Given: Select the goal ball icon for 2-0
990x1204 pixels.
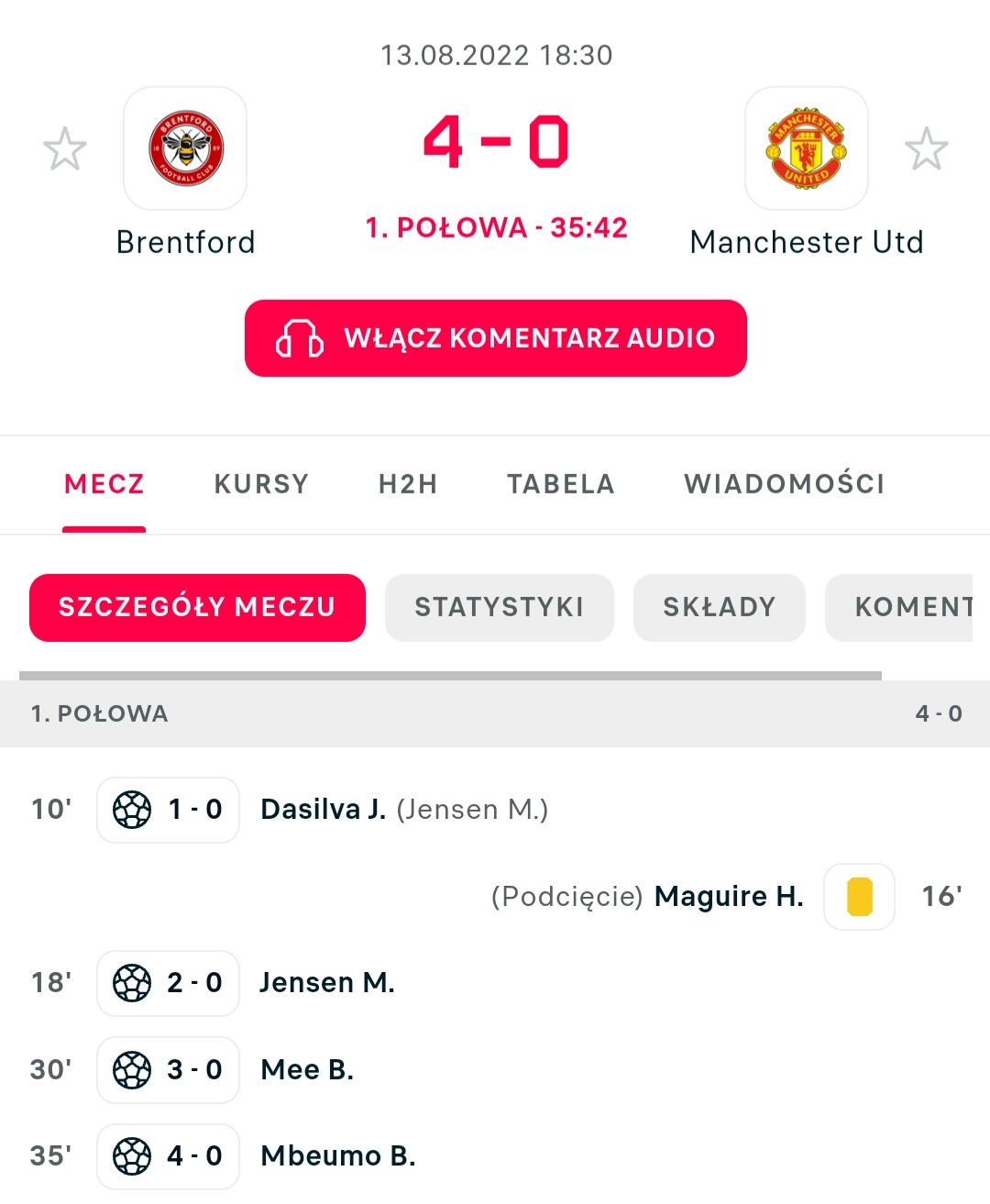Looking at the screenshot, I should 132,983.
